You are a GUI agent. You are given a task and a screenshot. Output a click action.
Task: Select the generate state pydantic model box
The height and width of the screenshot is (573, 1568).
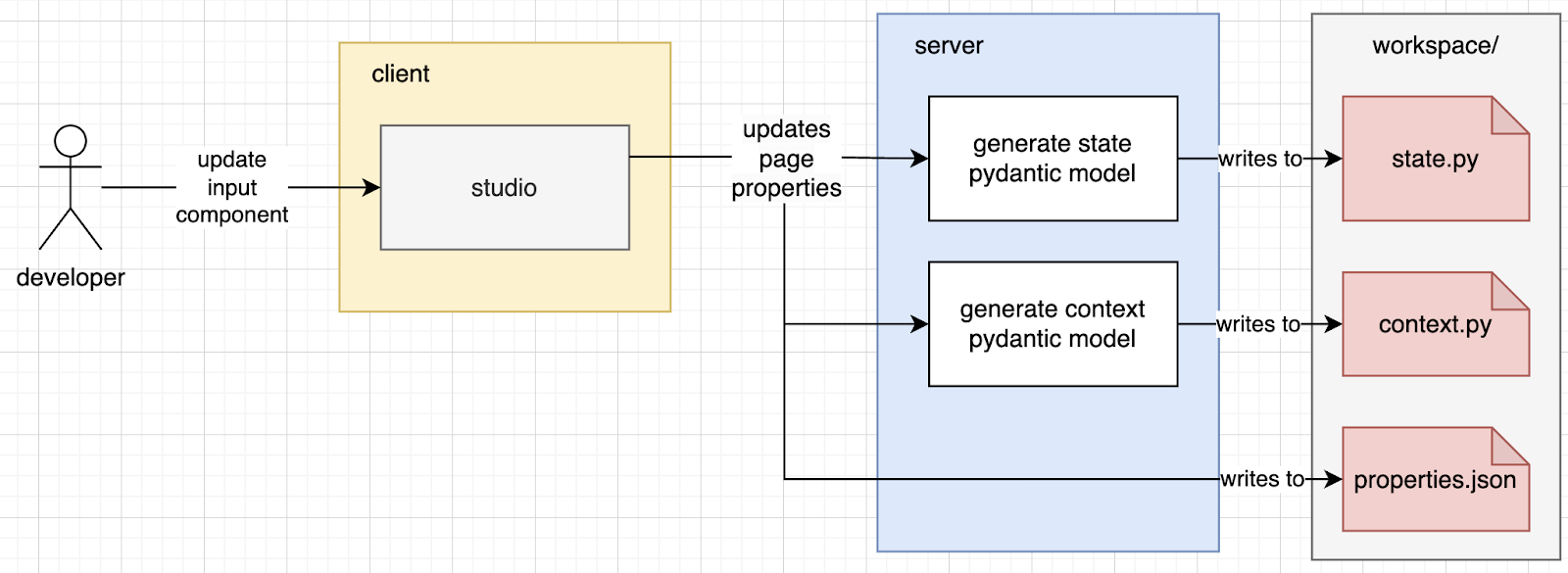click(1053, 159)
